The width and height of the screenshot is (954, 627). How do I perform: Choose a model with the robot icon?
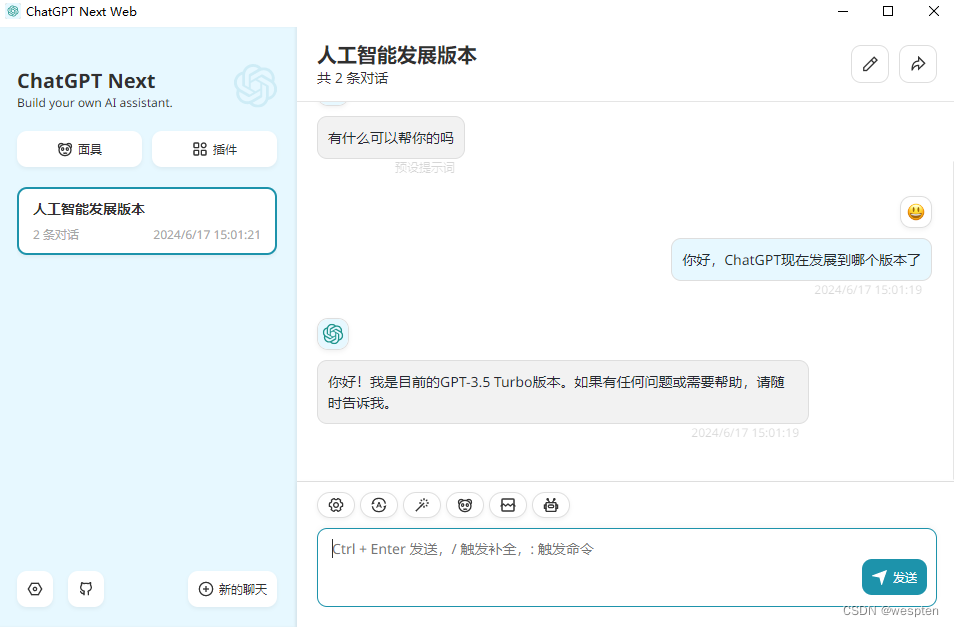point(551,505)
